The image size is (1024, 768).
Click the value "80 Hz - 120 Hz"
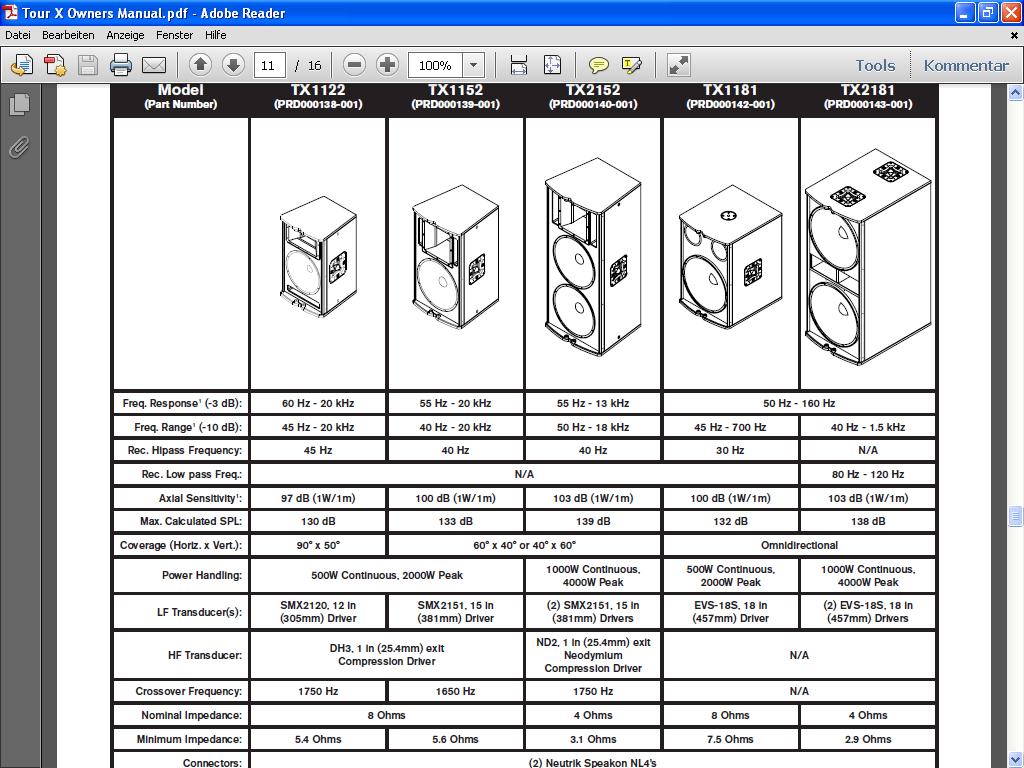[x=868, y=475]
